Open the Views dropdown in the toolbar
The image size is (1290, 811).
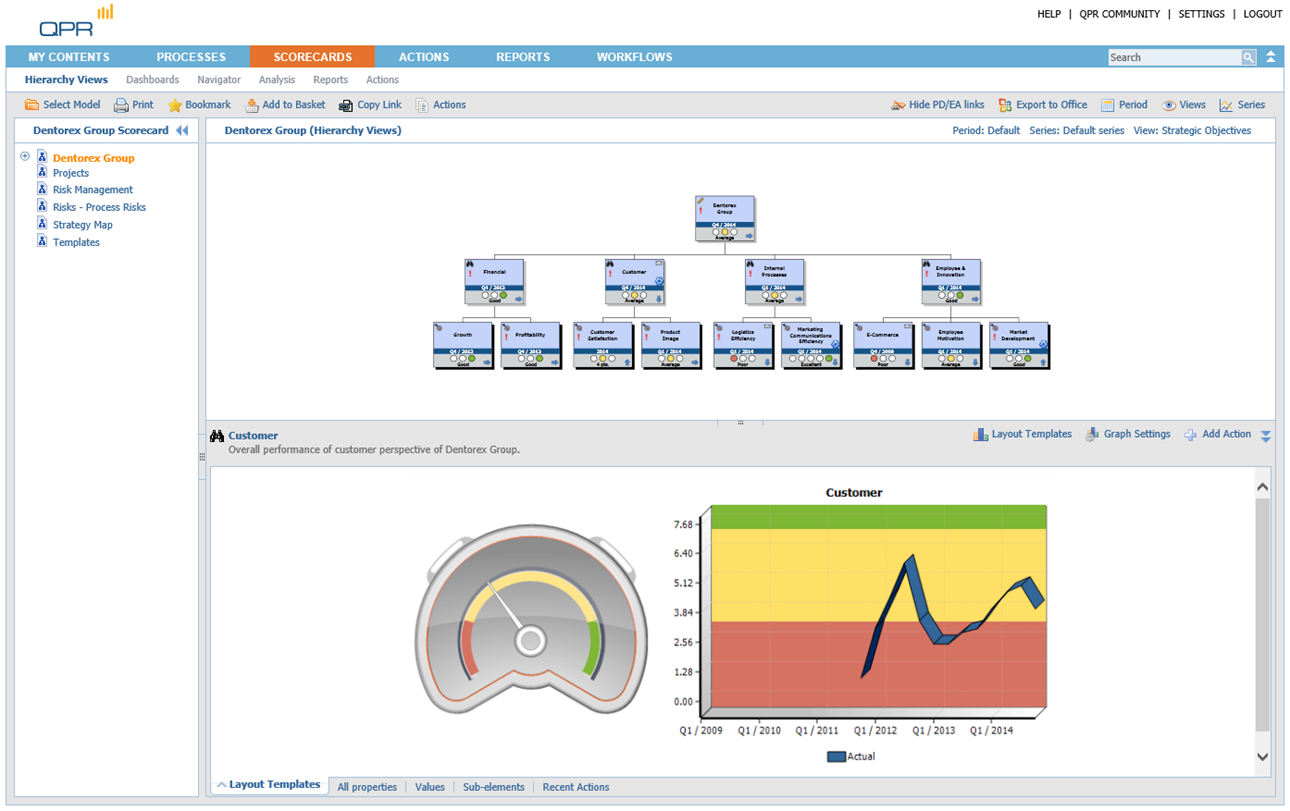1183,105
